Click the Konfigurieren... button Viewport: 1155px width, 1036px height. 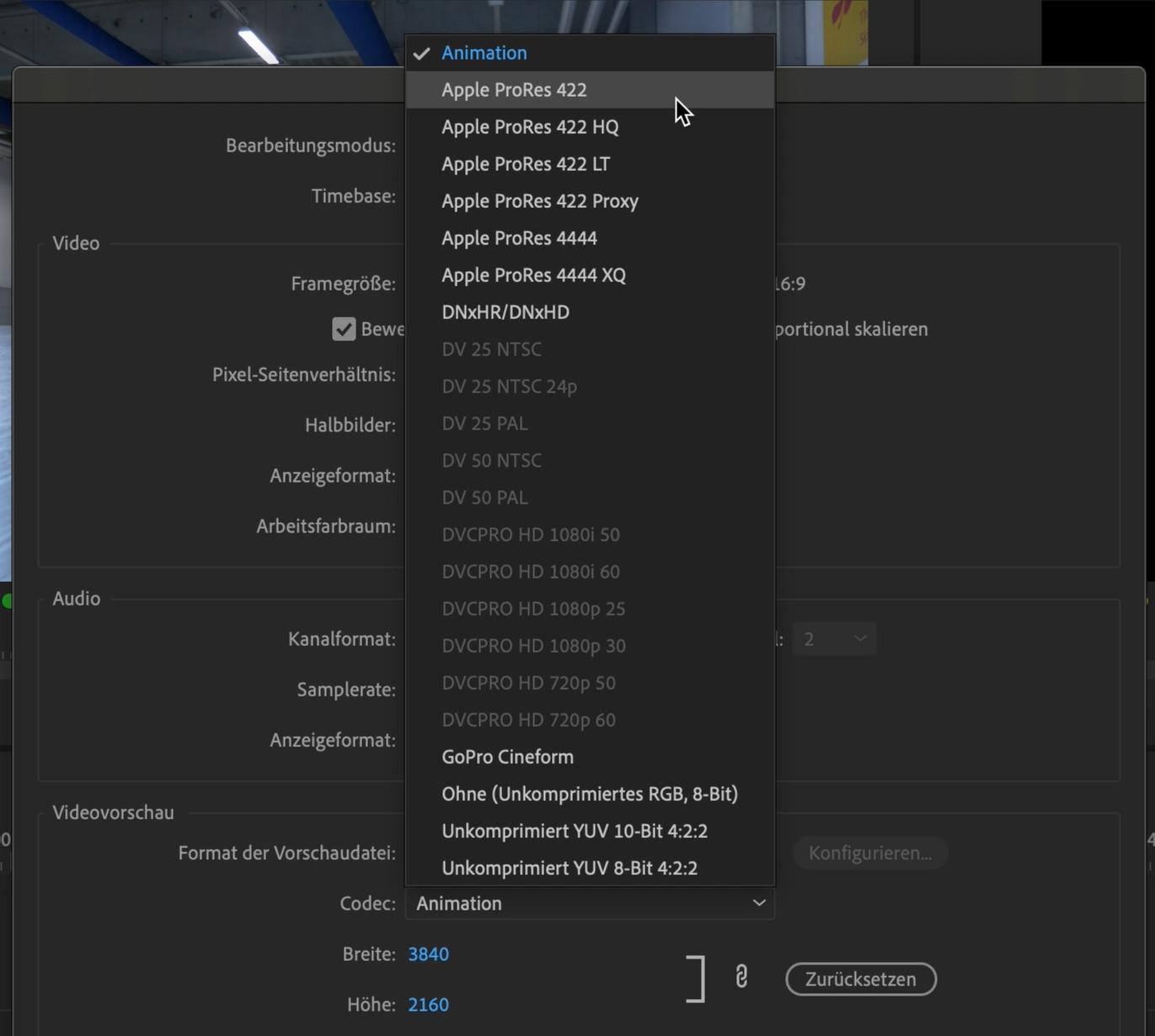[x=869, y=853]
